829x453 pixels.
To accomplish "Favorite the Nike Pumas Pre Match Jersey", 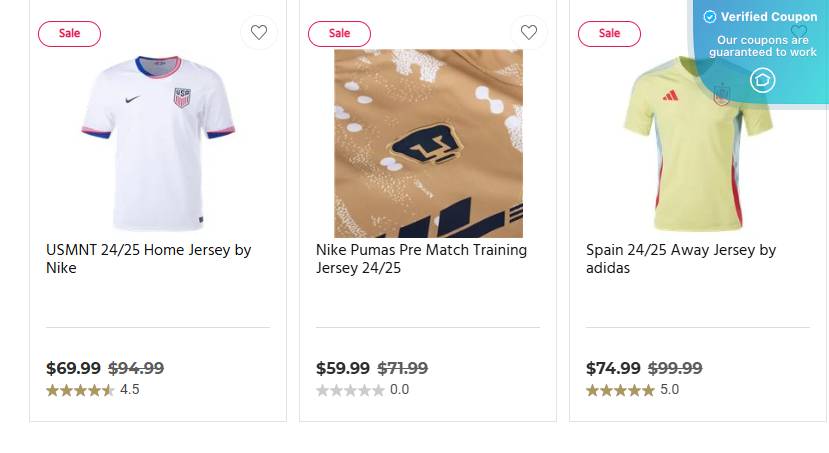I will coord(529,33).
